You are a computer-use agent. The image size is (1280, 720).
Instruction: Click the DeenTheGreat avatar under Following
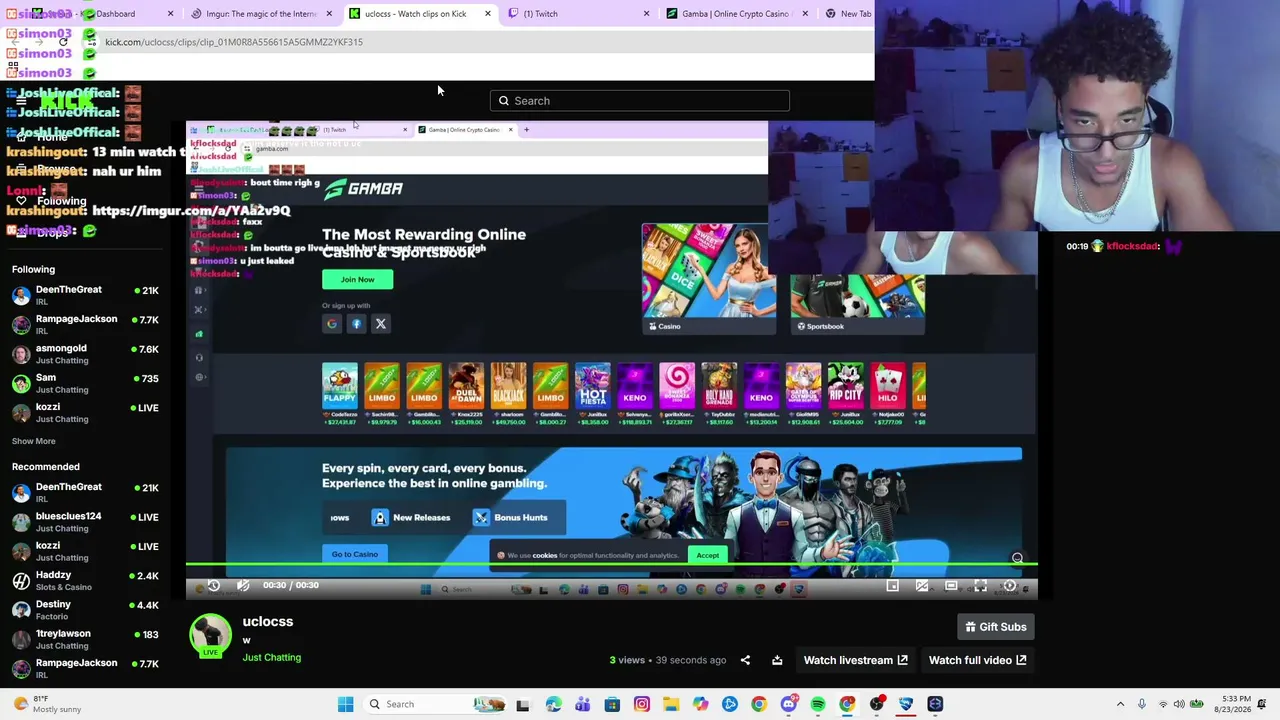(x=21, y=296)
